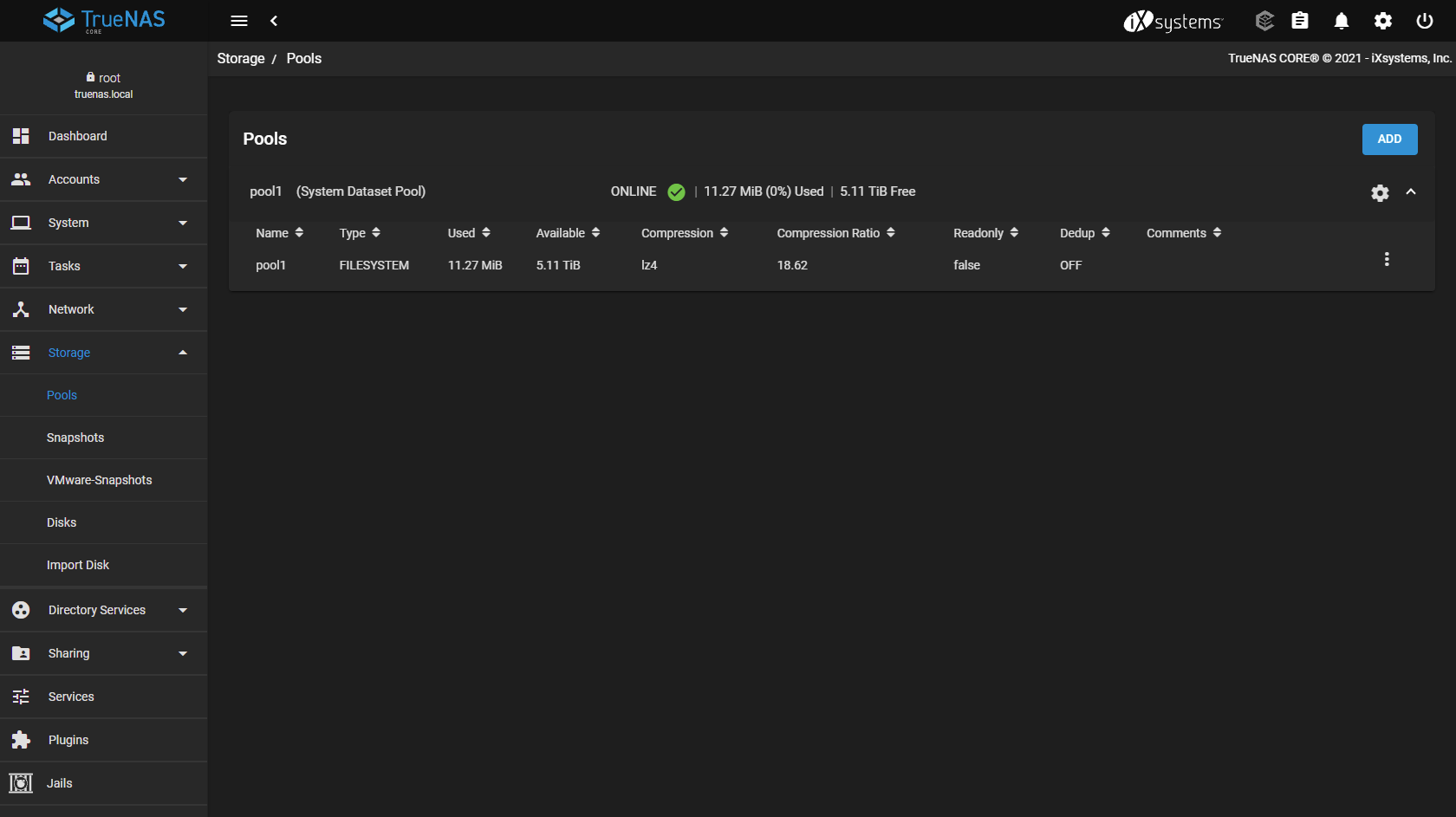Open the Dashboard menu item

coord(104,136)
